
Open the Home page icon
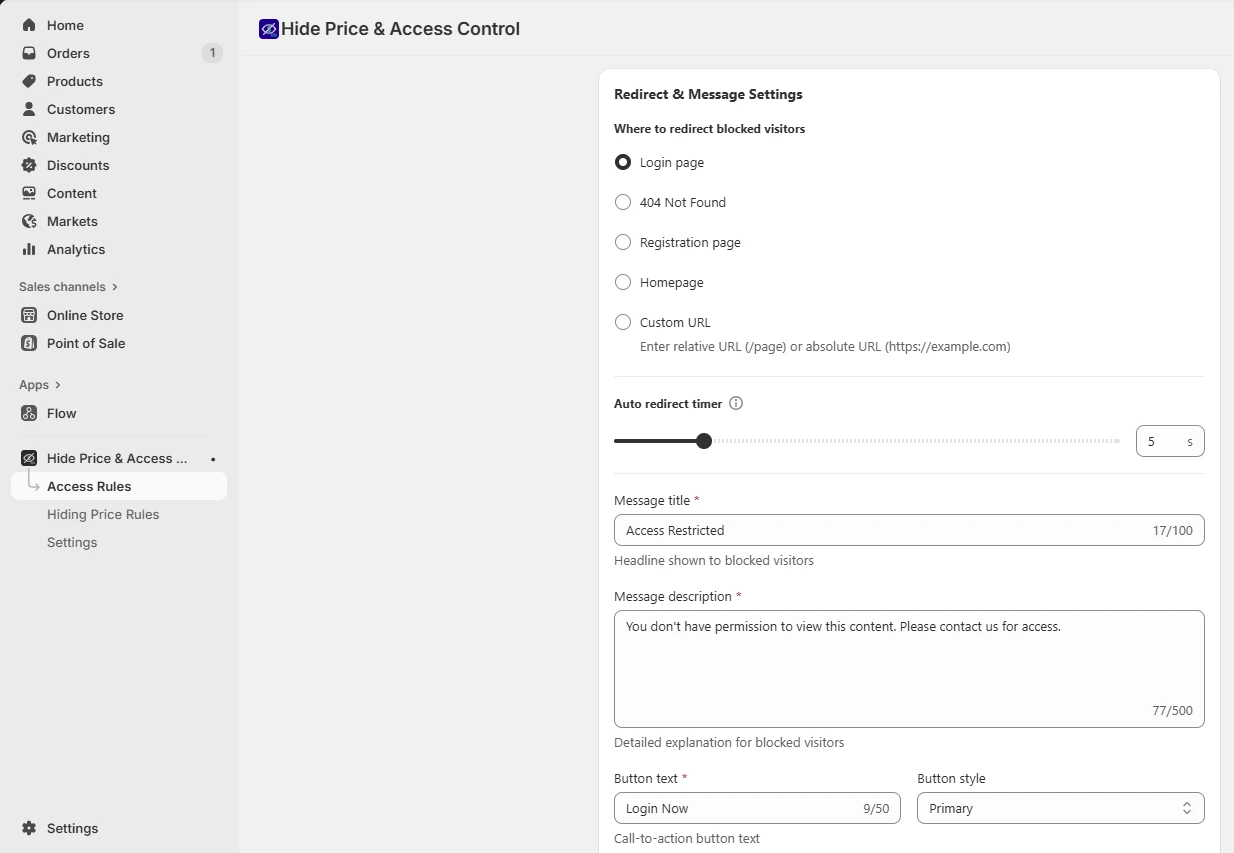(29, 24)
